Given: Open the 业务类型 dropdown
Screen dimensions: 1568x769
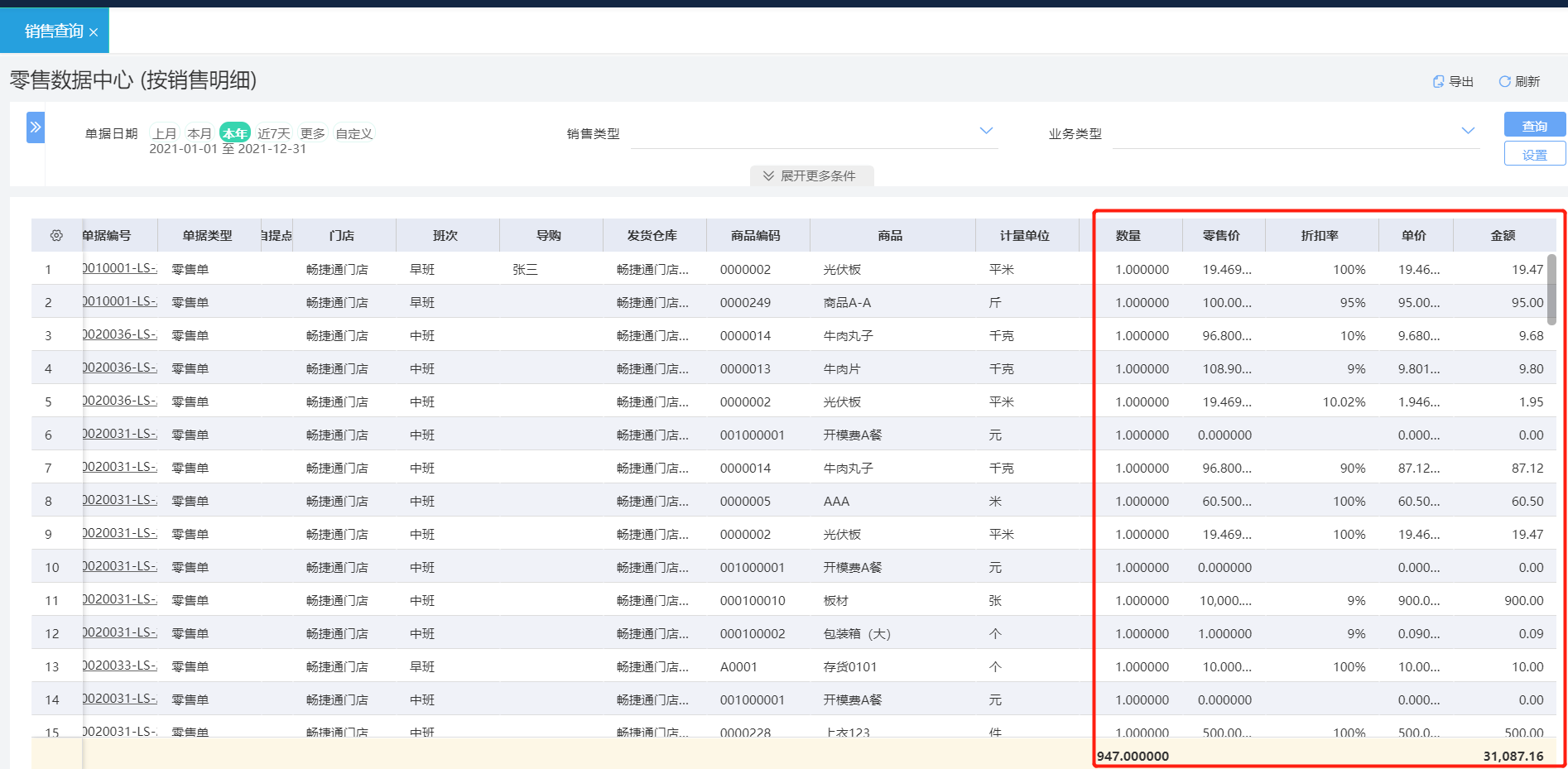Looking at the screenshot, I should tap(1296, 132).
